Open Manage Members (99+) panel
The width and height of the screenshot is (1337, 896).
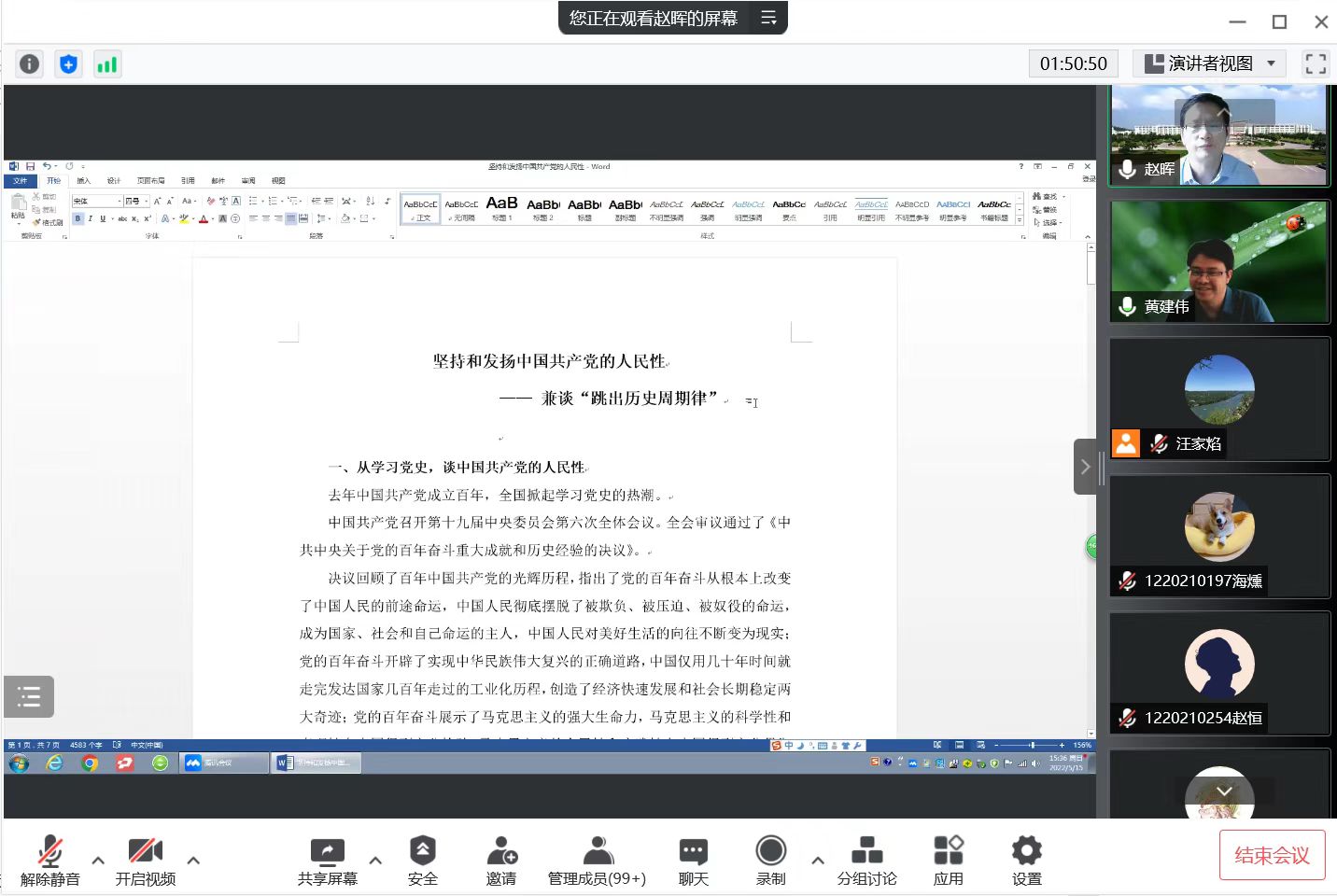(x=597, y=860)
